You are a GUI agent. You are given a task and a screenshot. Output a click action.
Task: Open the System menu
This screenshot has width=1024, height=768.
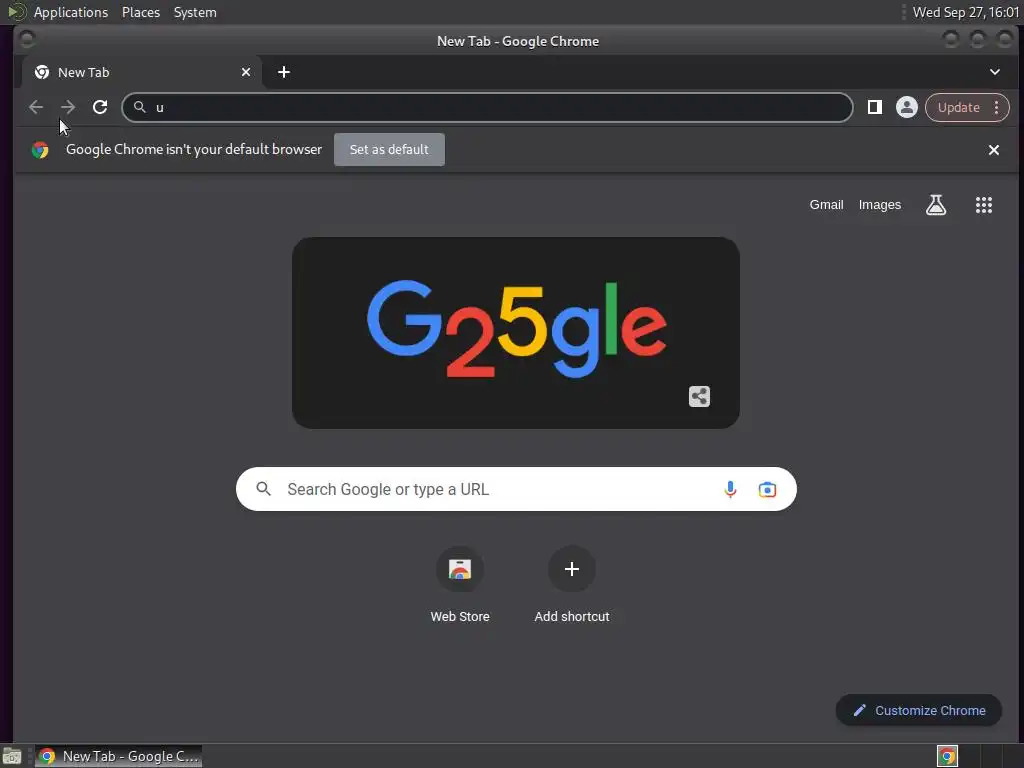(x=195, y=12)
